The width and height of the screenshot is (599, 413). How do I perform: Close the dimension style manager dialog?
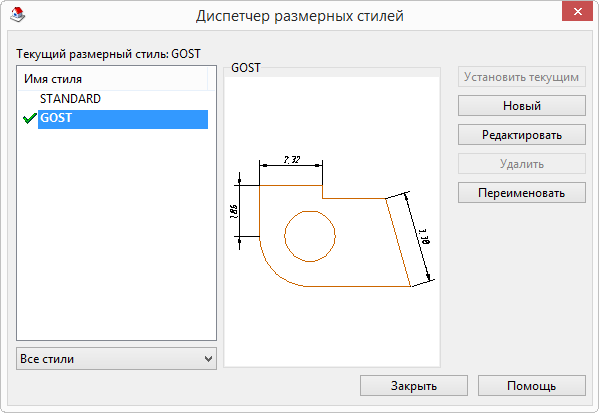click(x=577, y=11)
